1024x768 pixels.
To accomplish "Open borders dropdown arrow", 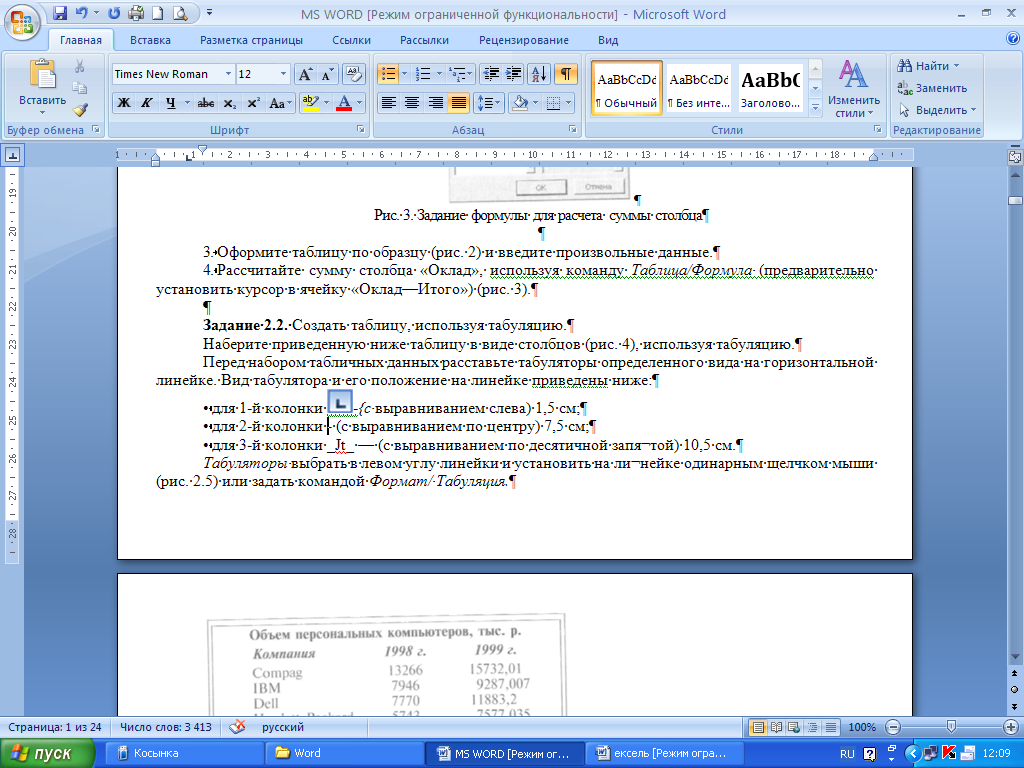I will (x=569, y=103).
